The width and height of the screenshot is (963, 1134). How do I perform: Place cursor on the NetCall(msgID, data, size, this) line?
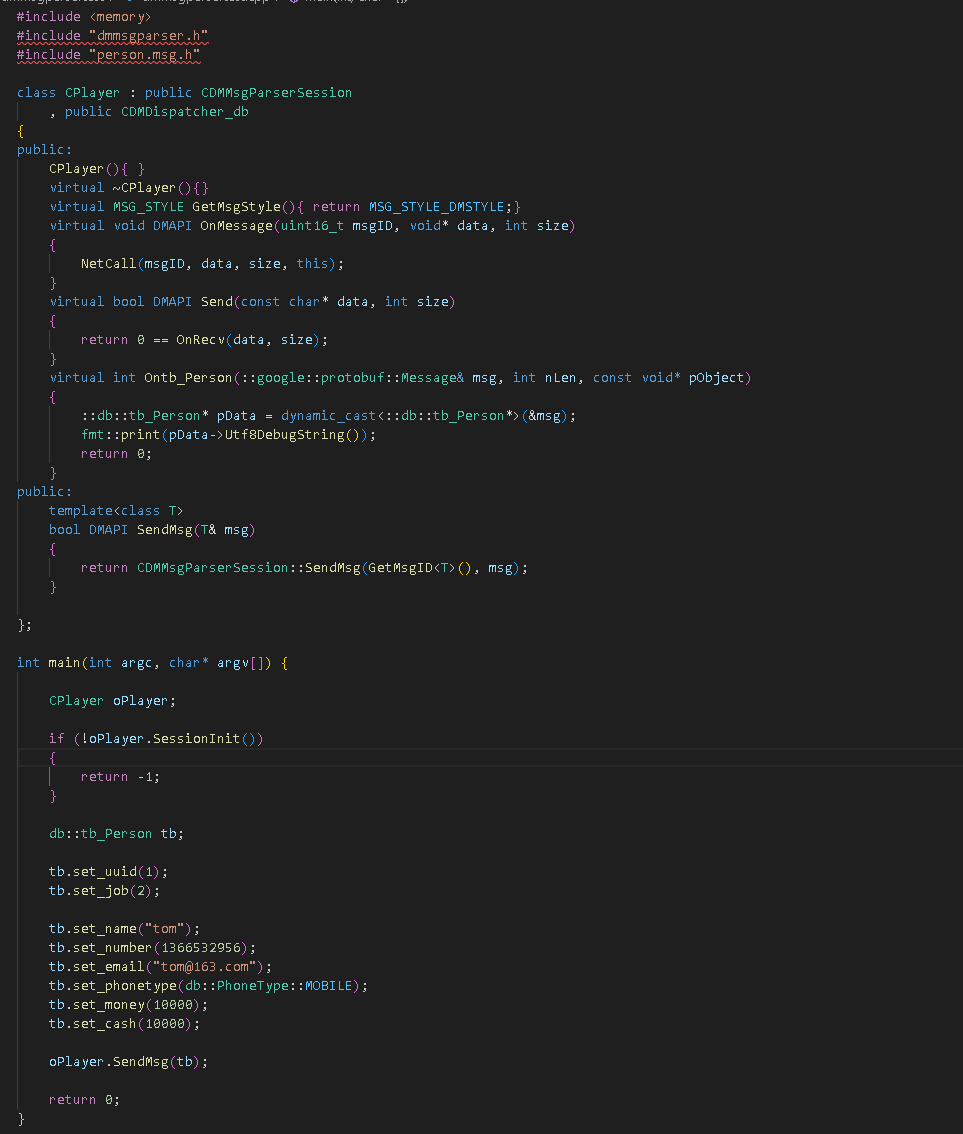point(212,263)
